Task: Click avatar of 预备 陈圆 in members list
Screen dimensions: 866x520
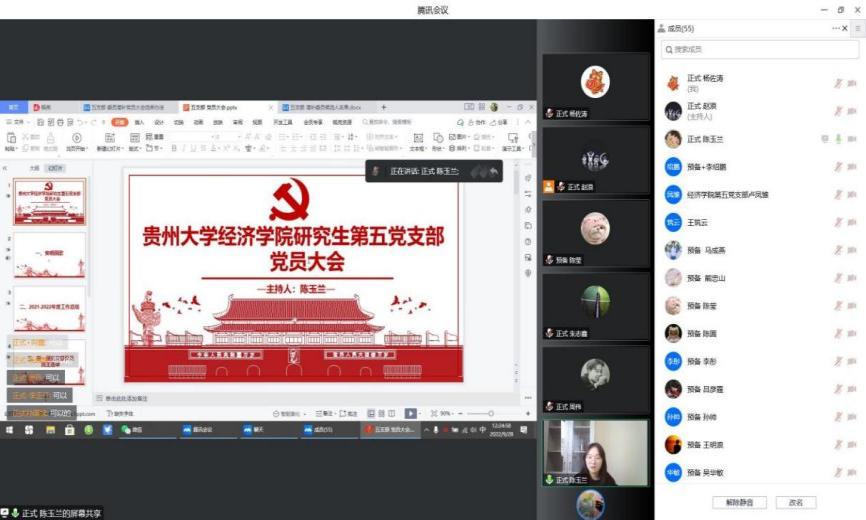Action: tap(673, 333)
